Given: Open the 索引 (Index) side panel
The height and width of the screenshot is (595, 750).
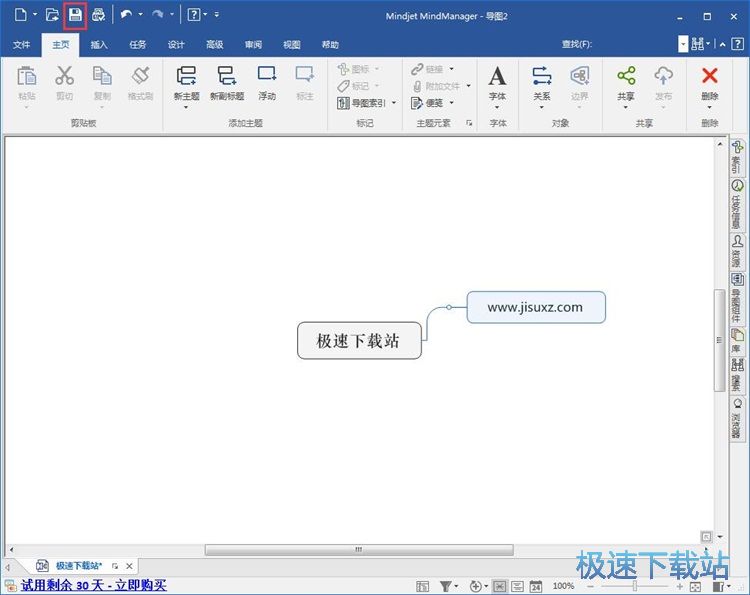Looking at the screenshot, I should click(x=738, y=157).
